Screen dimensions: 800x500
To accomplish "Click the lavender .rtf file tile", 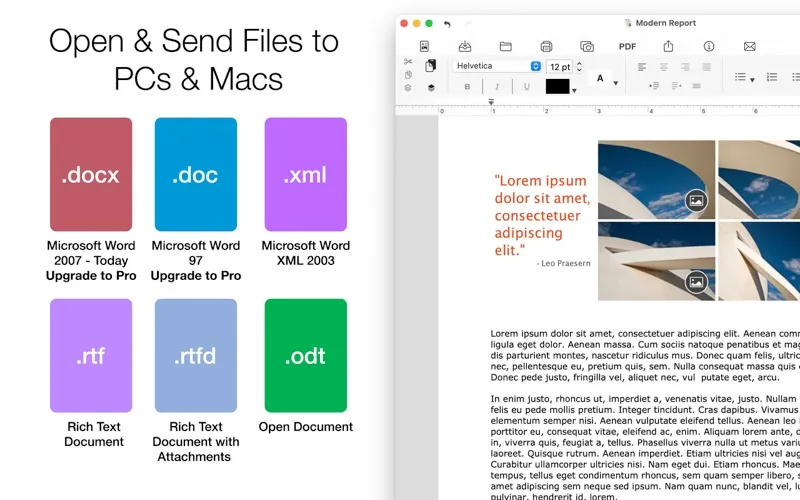I will [91, 356].
